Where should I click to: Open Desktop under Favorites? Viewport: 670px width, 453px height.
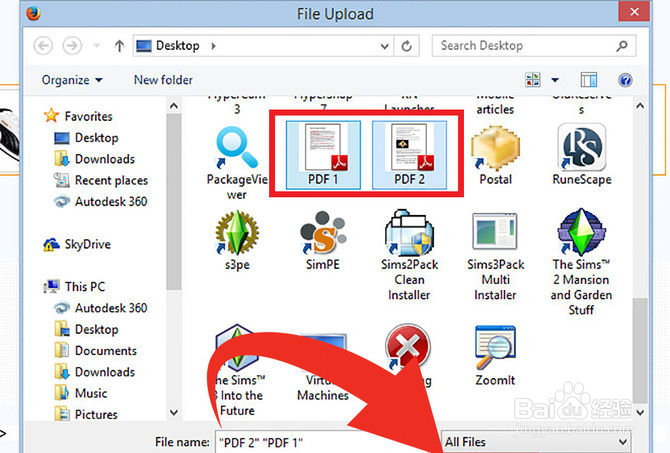[x=86, y=138]
